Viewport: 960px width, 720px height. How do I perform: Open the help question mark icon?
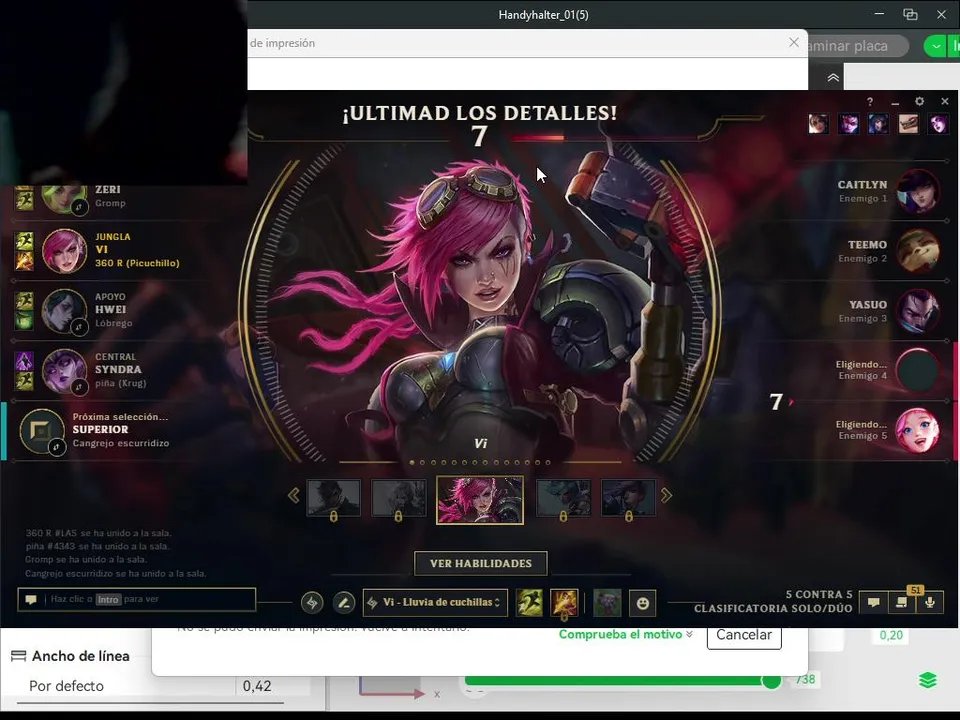click(x=870, y=102)
